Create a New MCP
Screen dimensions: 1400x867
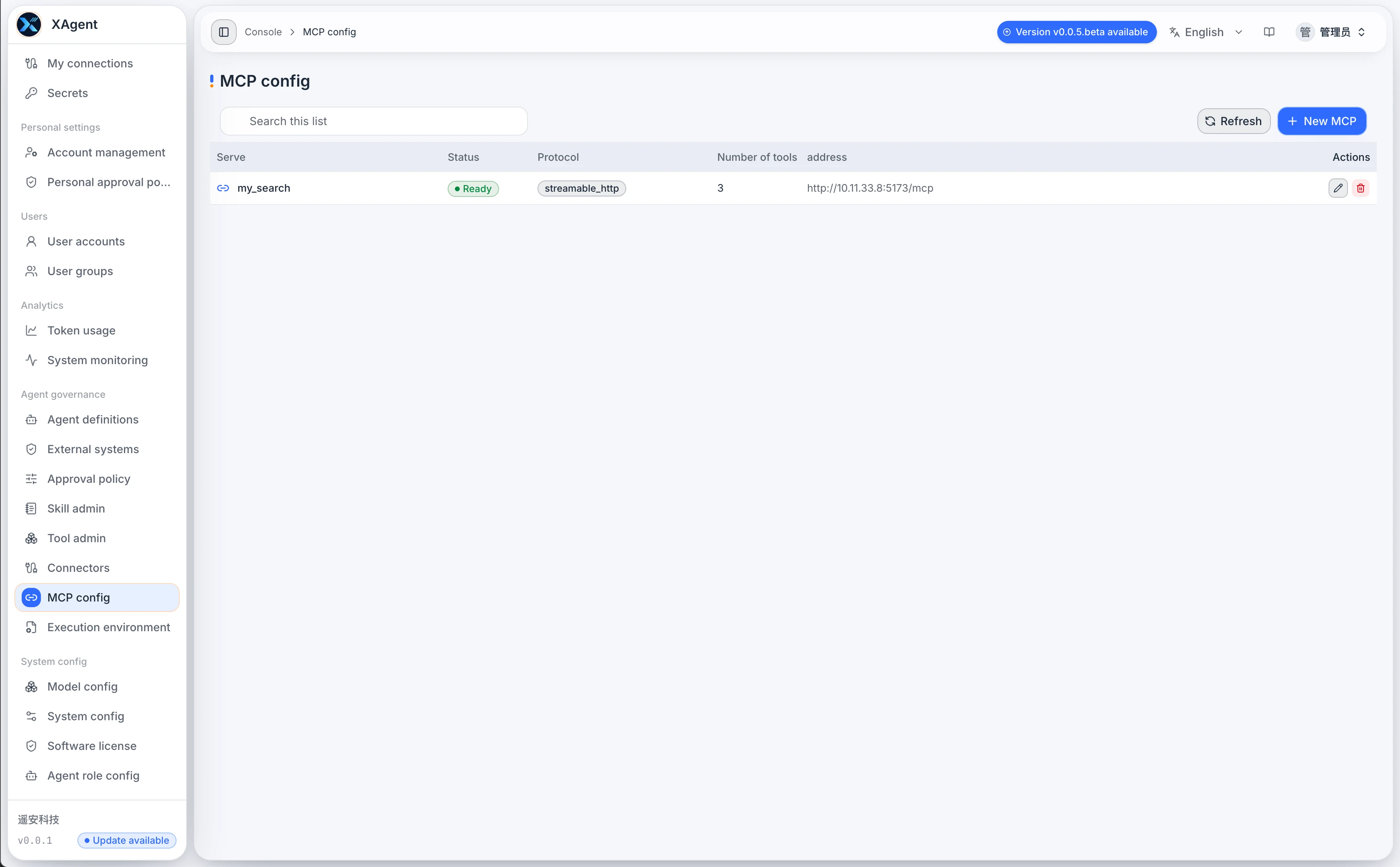tap(1322, 121)
